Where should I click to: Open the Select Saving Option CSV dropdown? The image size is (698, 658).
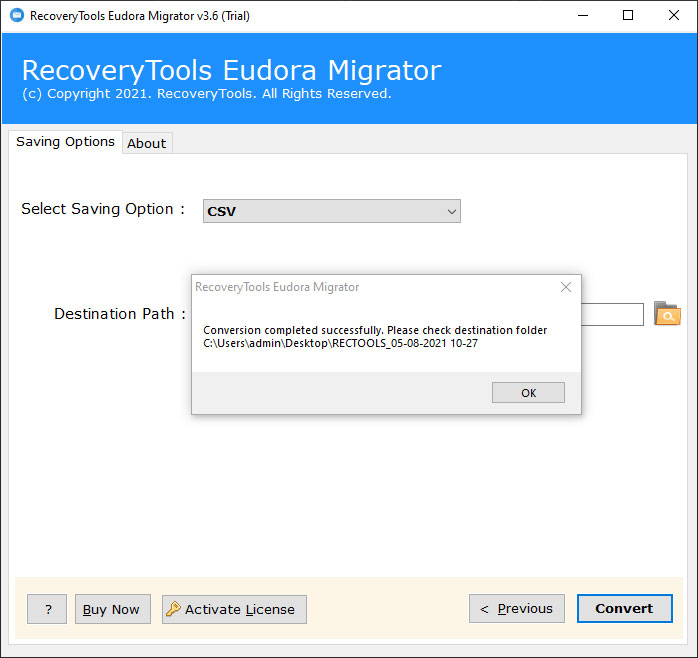[x=332, y=211]
